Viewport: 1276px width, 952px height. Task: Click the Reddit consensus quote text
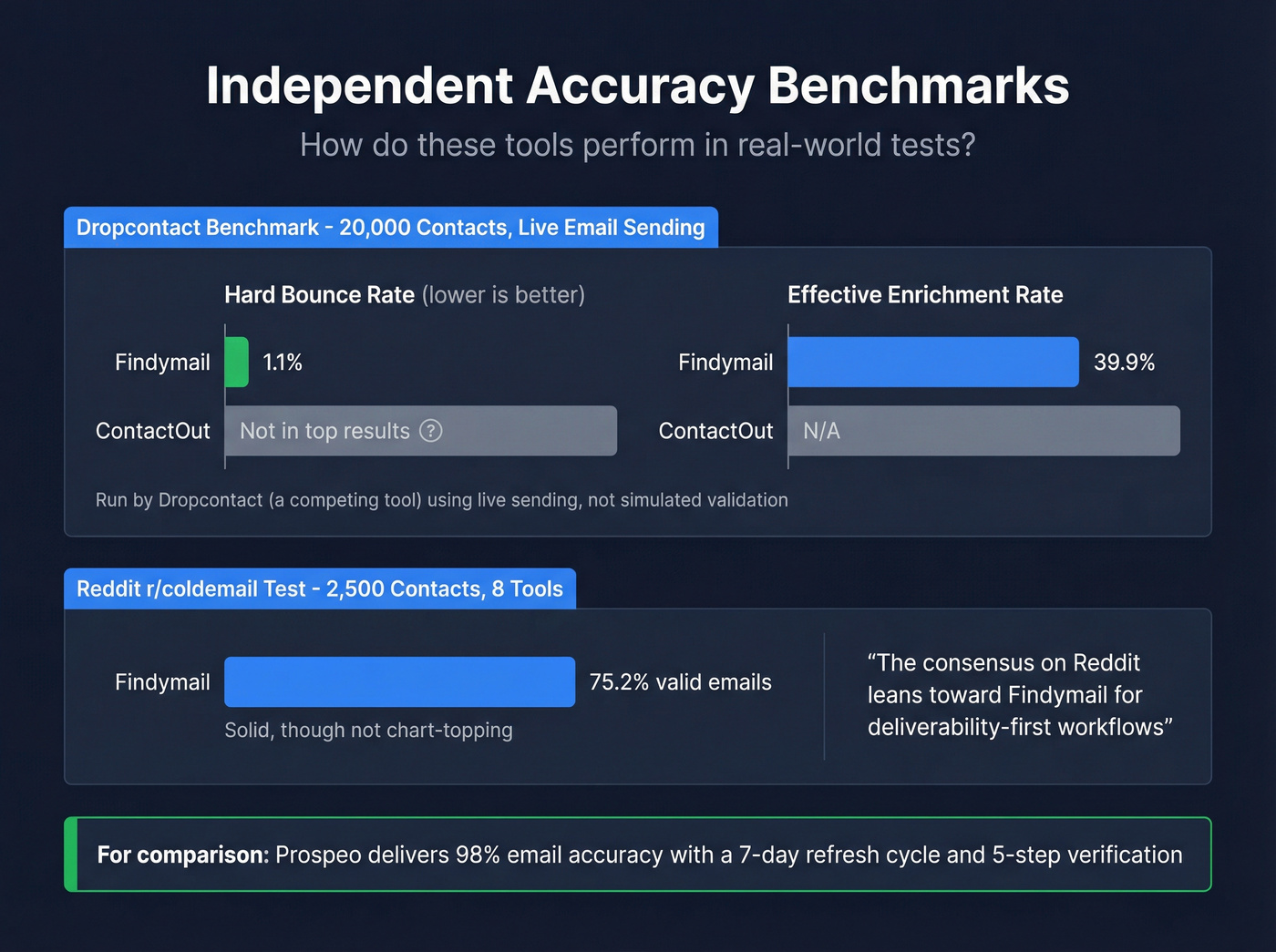pos(1020,695)
